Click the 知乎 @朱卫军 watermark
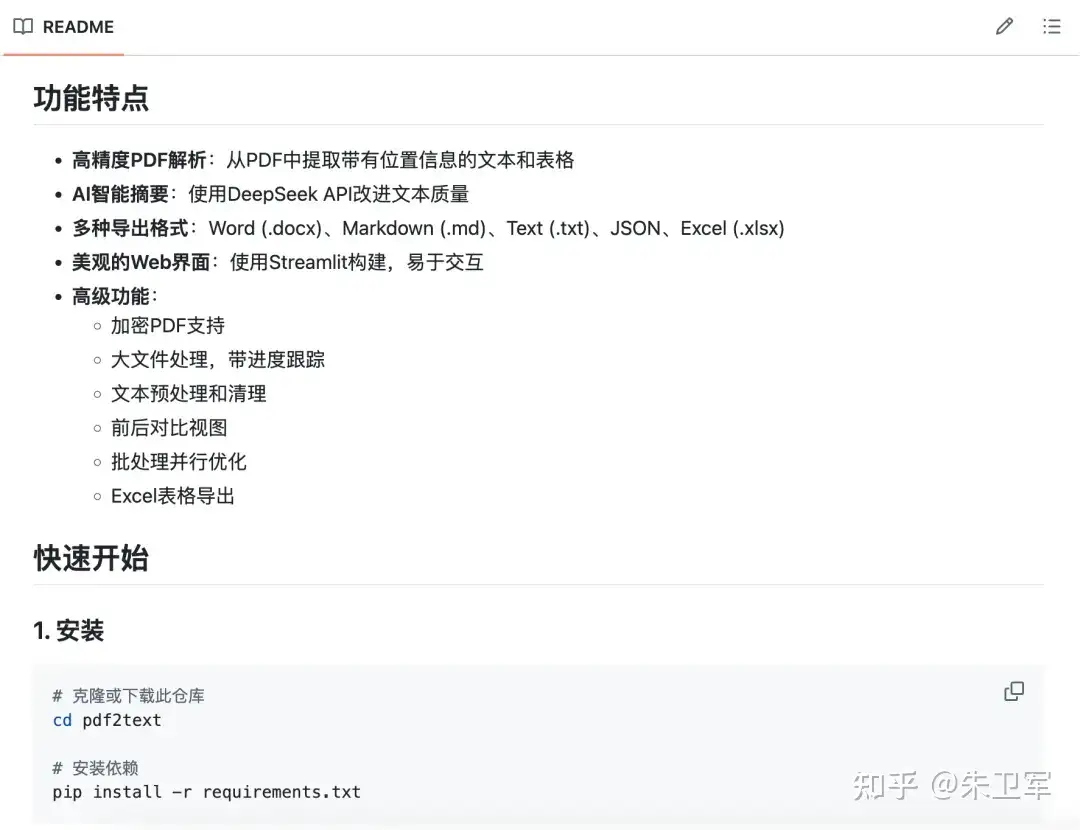This screenshot has height=830, width=1080. click(x=952, y=786)
